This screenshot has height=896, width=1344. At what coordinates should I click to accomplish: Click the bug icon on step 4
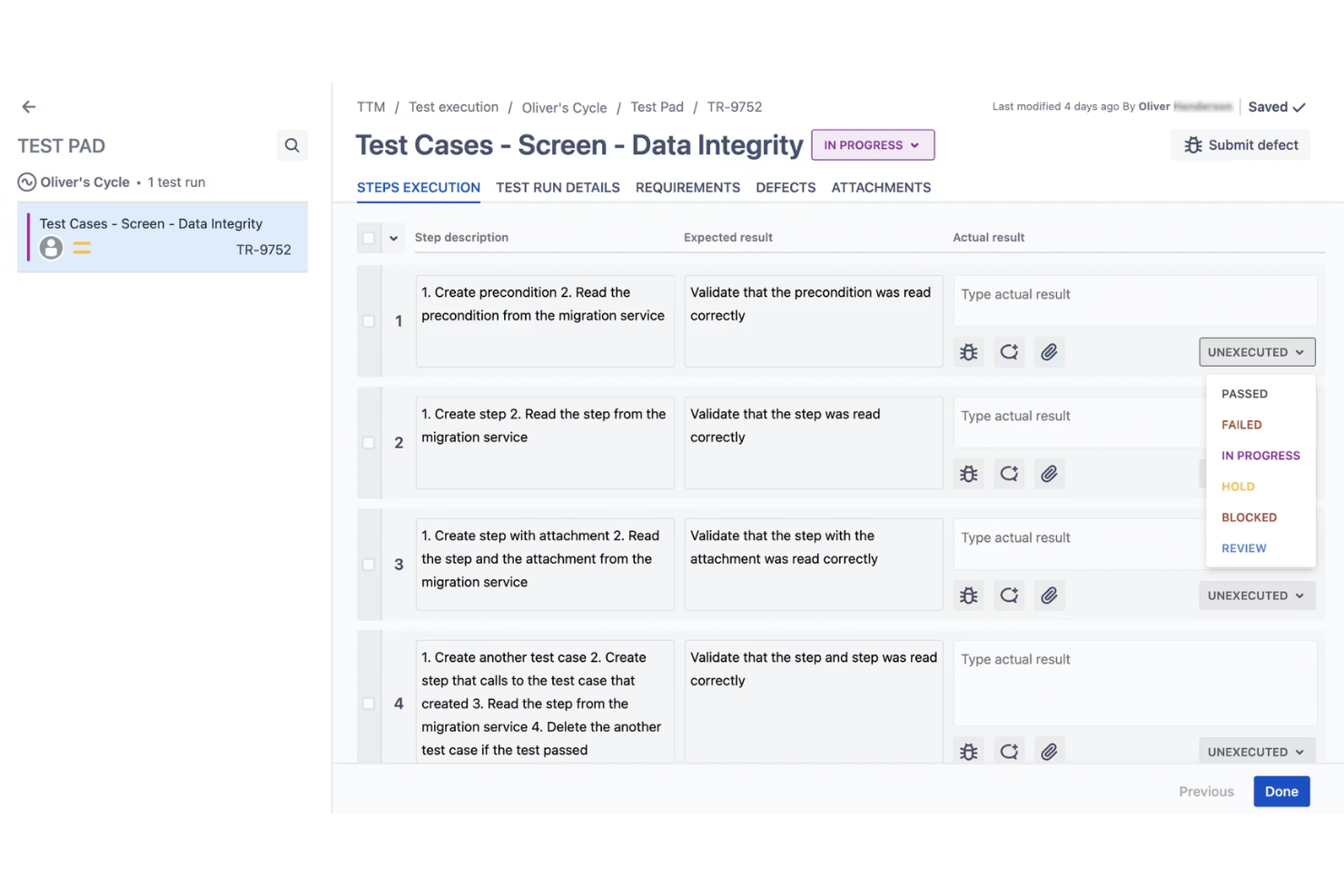(968, 751)
